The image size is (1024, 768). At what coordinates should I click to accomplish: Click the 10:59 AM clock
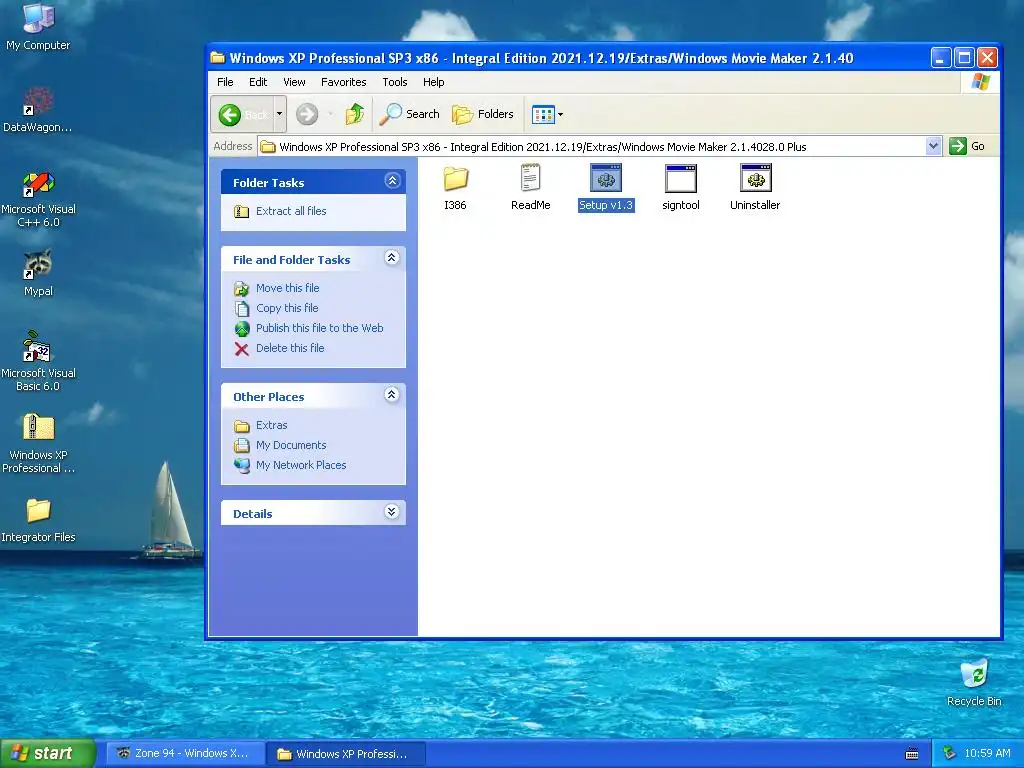pos(987,754)
